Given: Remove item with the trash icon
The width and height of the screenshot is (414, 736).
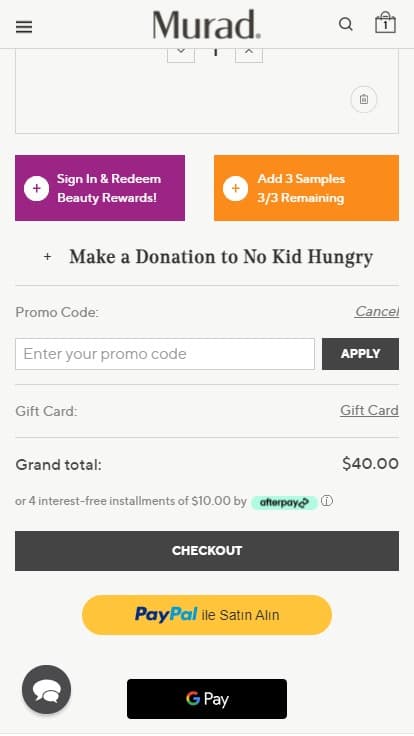Looking at the screenshot, I should tap(364, 100).
